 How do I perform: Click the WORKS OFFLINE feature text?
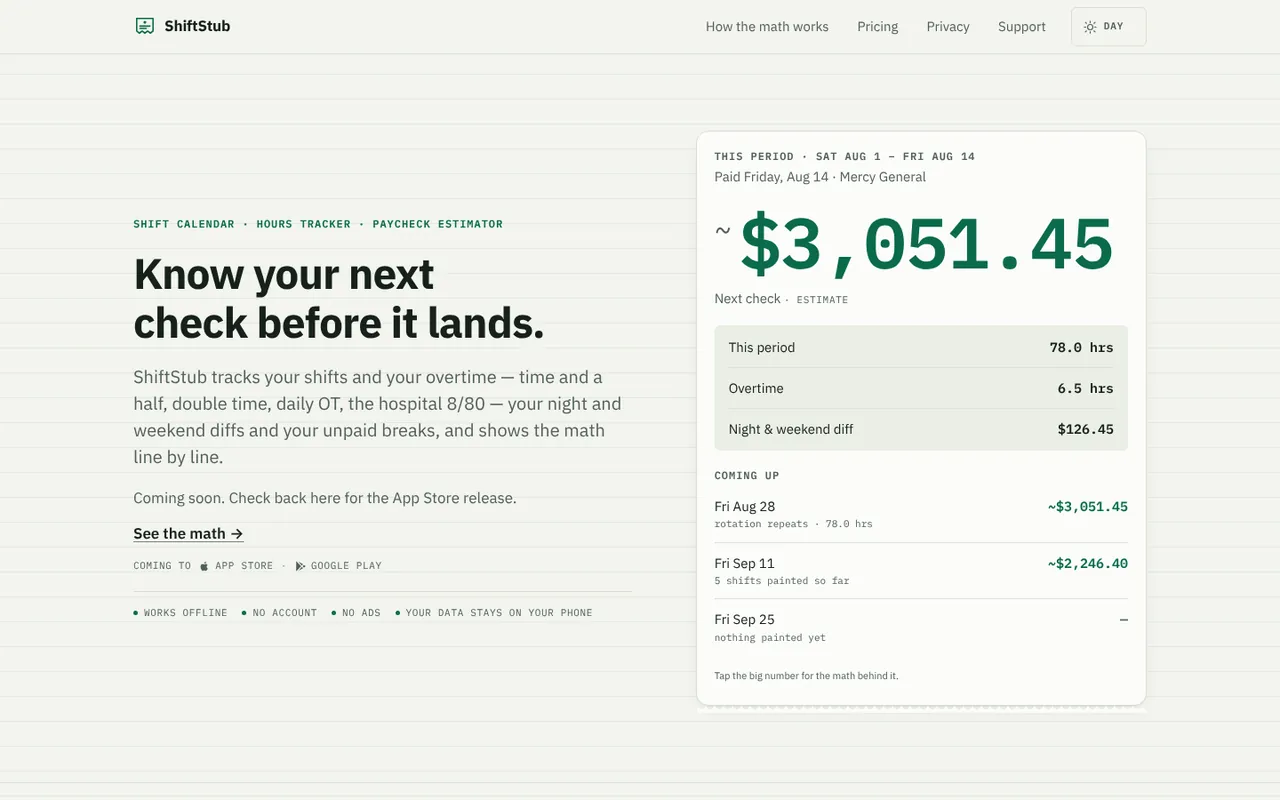[x=185, y=613]
